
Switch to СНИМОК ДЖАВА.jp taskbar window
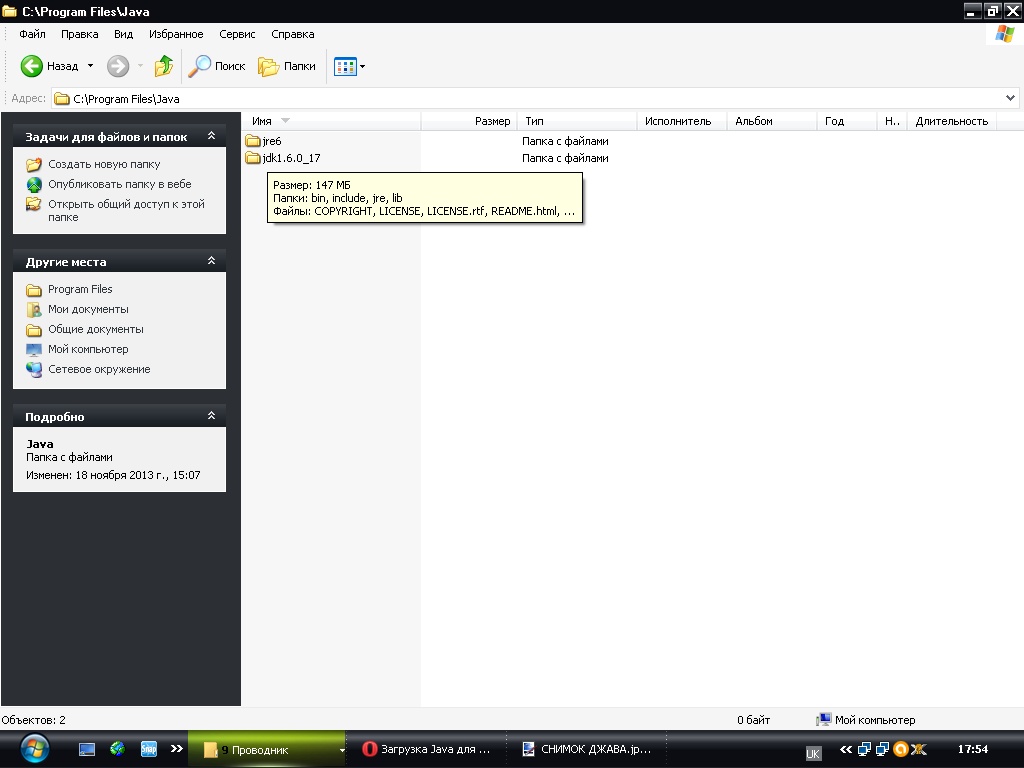(587, 750)
